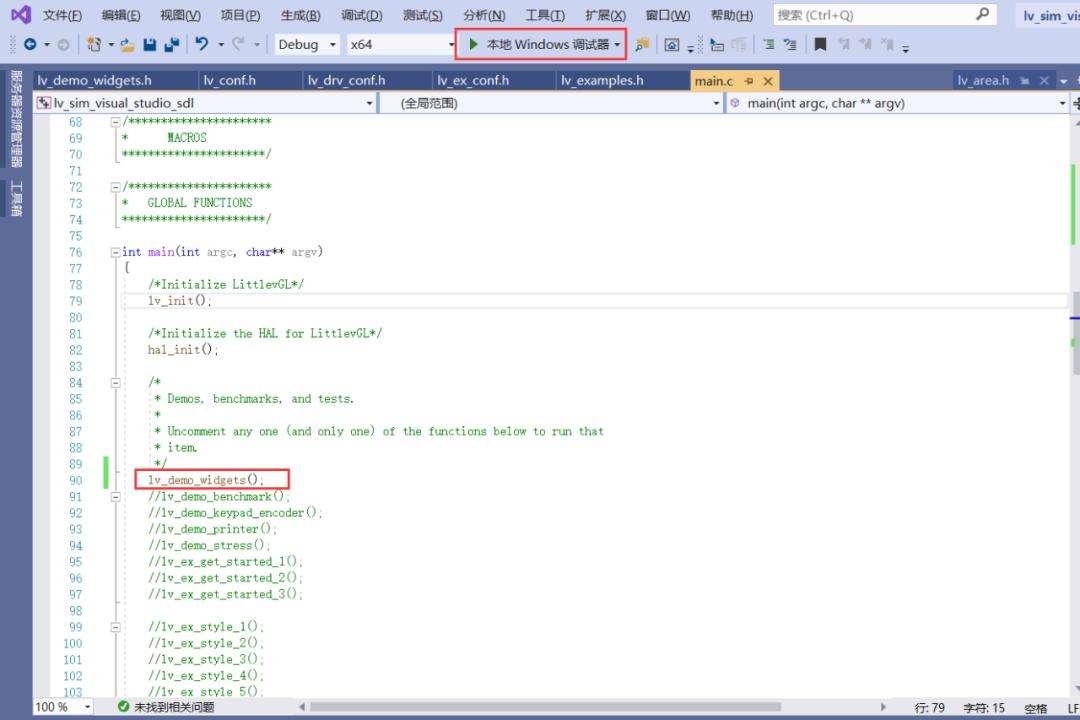This screenshot has width=1080, height=720.
Task: Toggle a bookmark with the Bookmark icon
Action: tap(820, 45)
